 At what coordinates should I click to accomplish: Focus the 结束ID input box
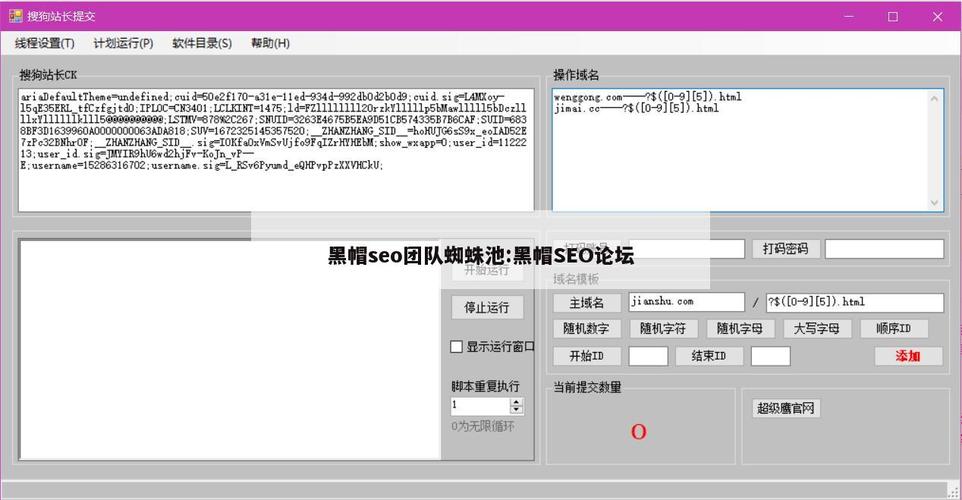coord(771,356)
